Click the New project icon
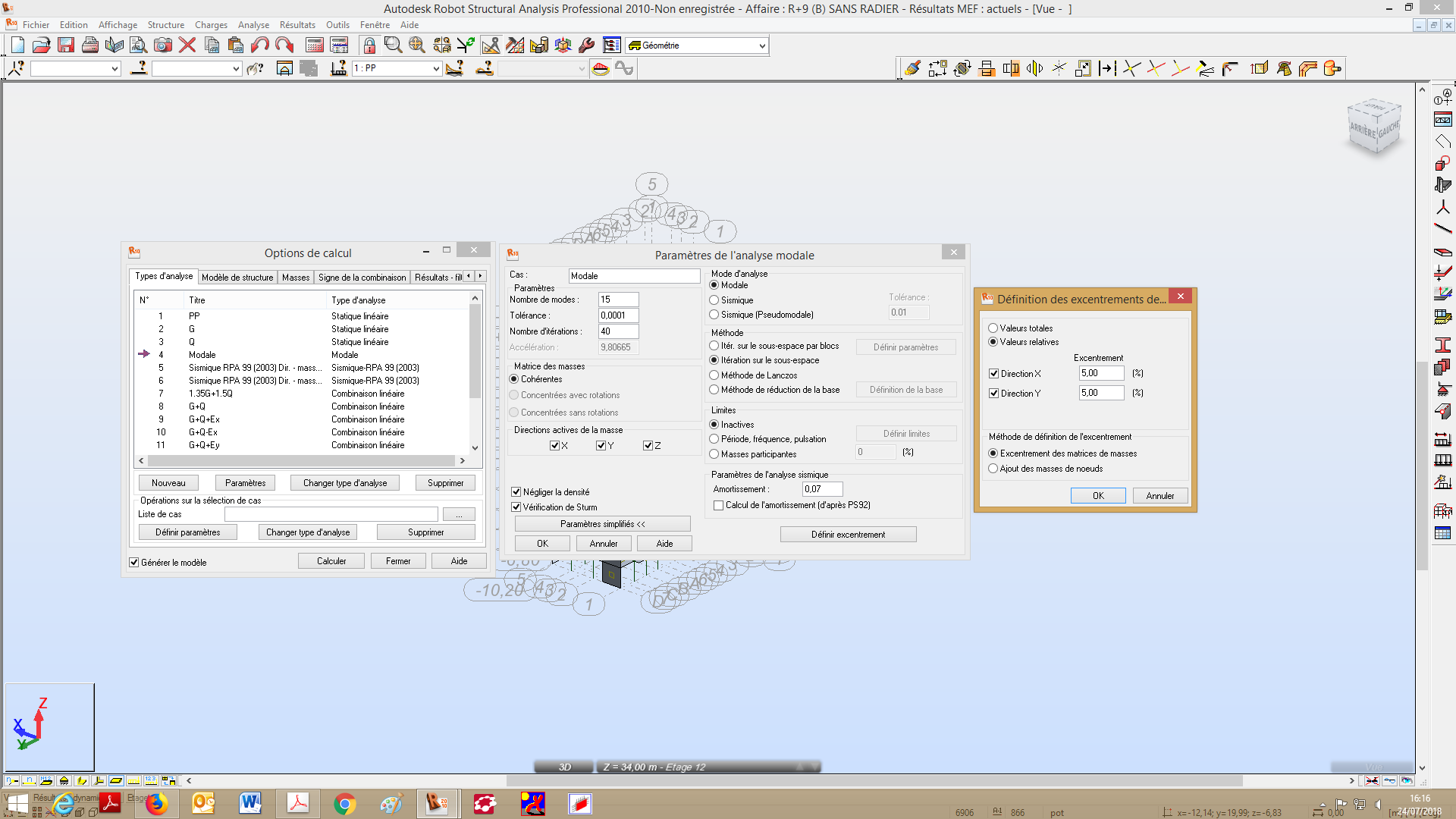1456x819 pixels. click(17, 45)
